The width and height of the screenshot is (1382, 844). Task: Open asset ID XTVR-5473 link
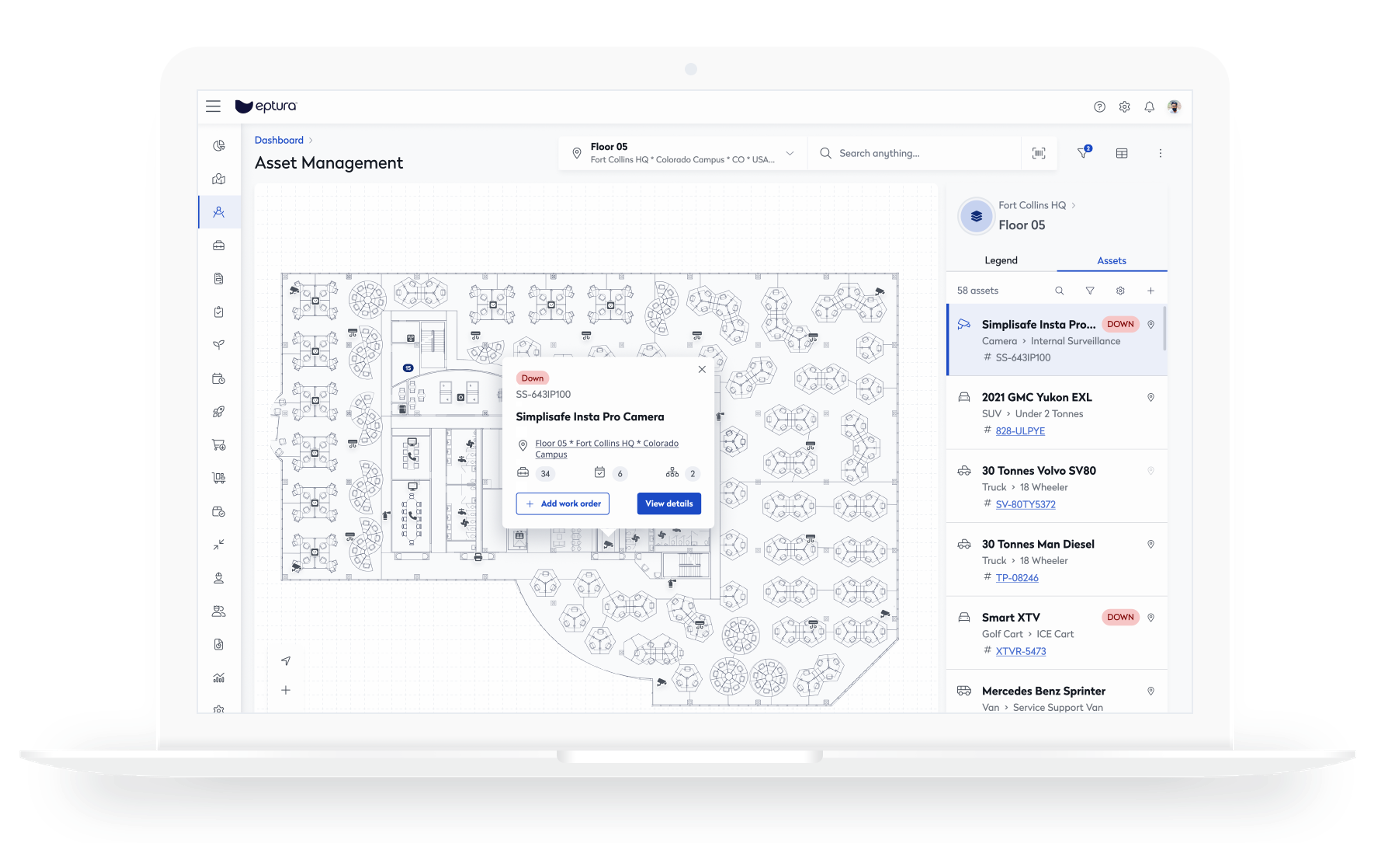tap(1021, 651)
